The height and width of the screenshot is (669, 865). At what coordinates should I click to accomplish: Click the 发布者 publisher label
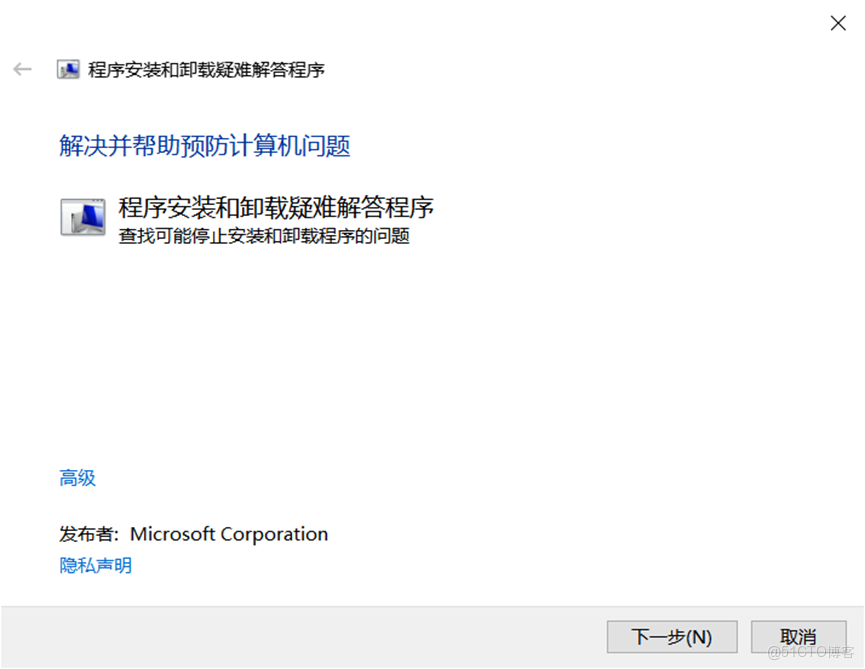[x=91, y=534]
